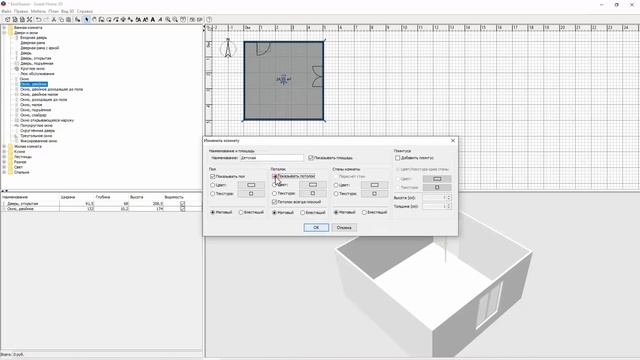Click the OK button in room dialog
The height and width of the screenshot is (360, 640).
coord(316,227)
